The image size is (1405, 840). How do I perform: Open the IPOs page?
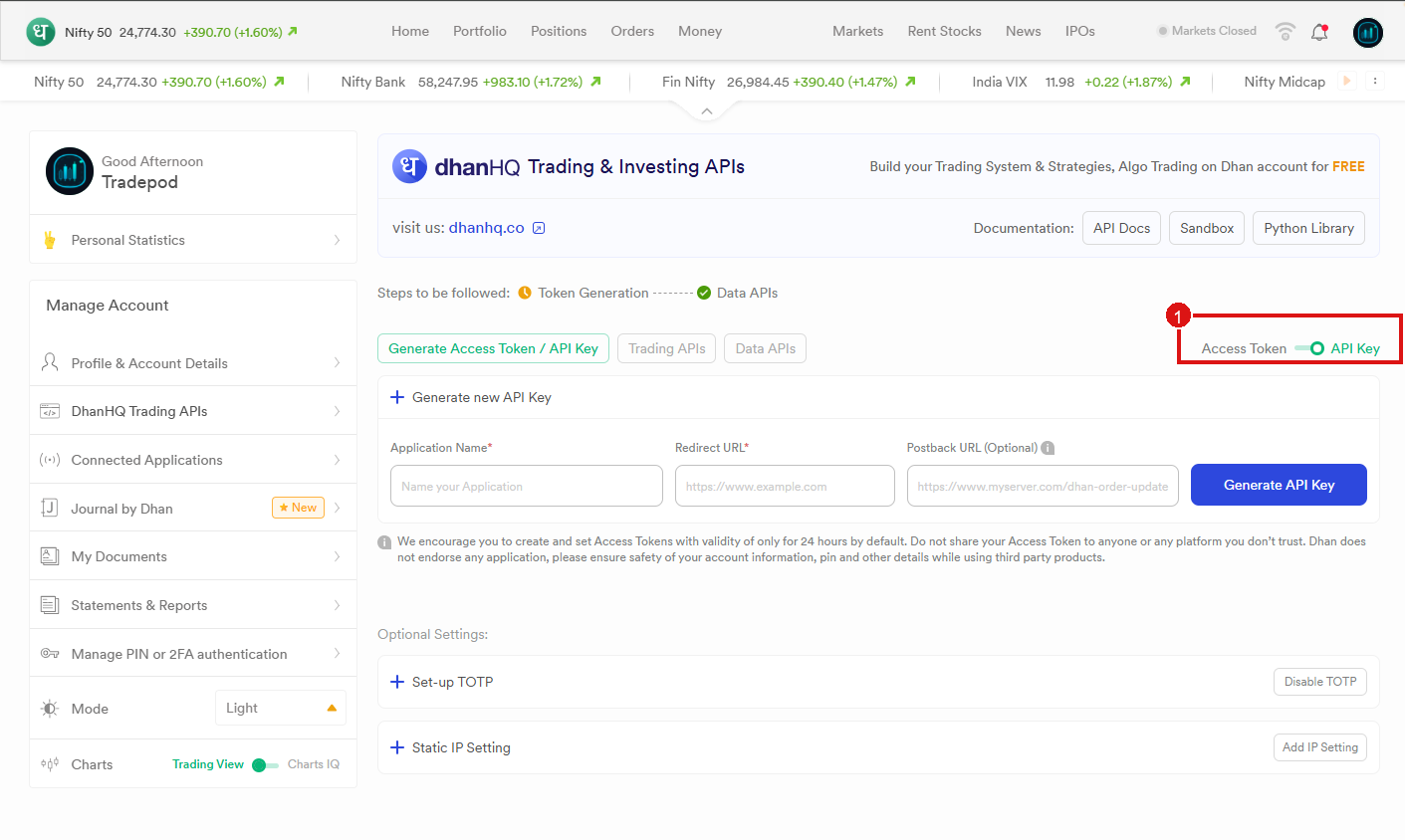point(1080,32)
